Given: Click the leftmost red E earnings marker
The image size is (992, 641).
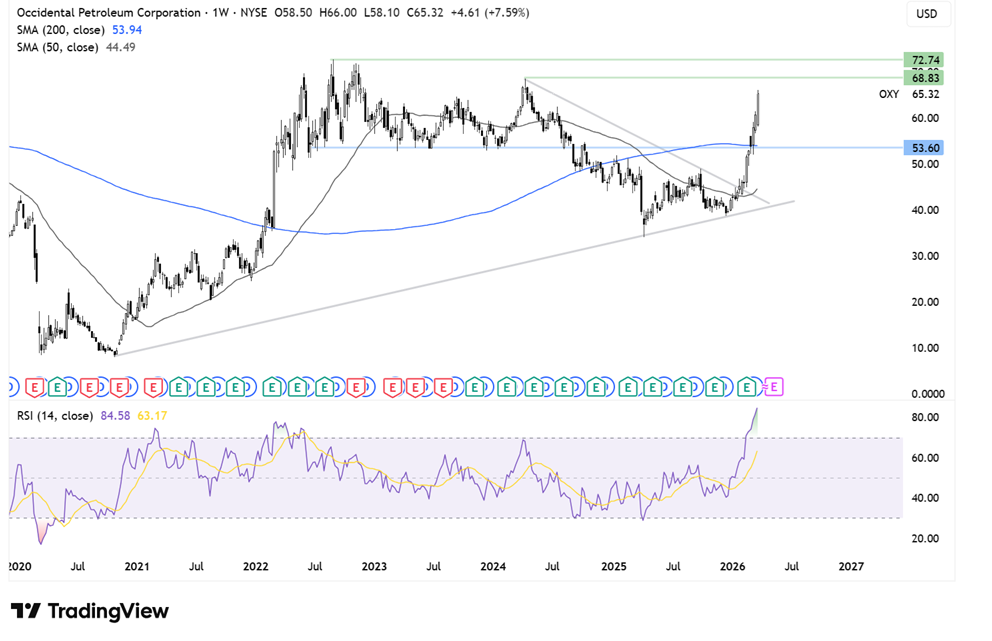Looking at the screenshot, I should [34, 387].
